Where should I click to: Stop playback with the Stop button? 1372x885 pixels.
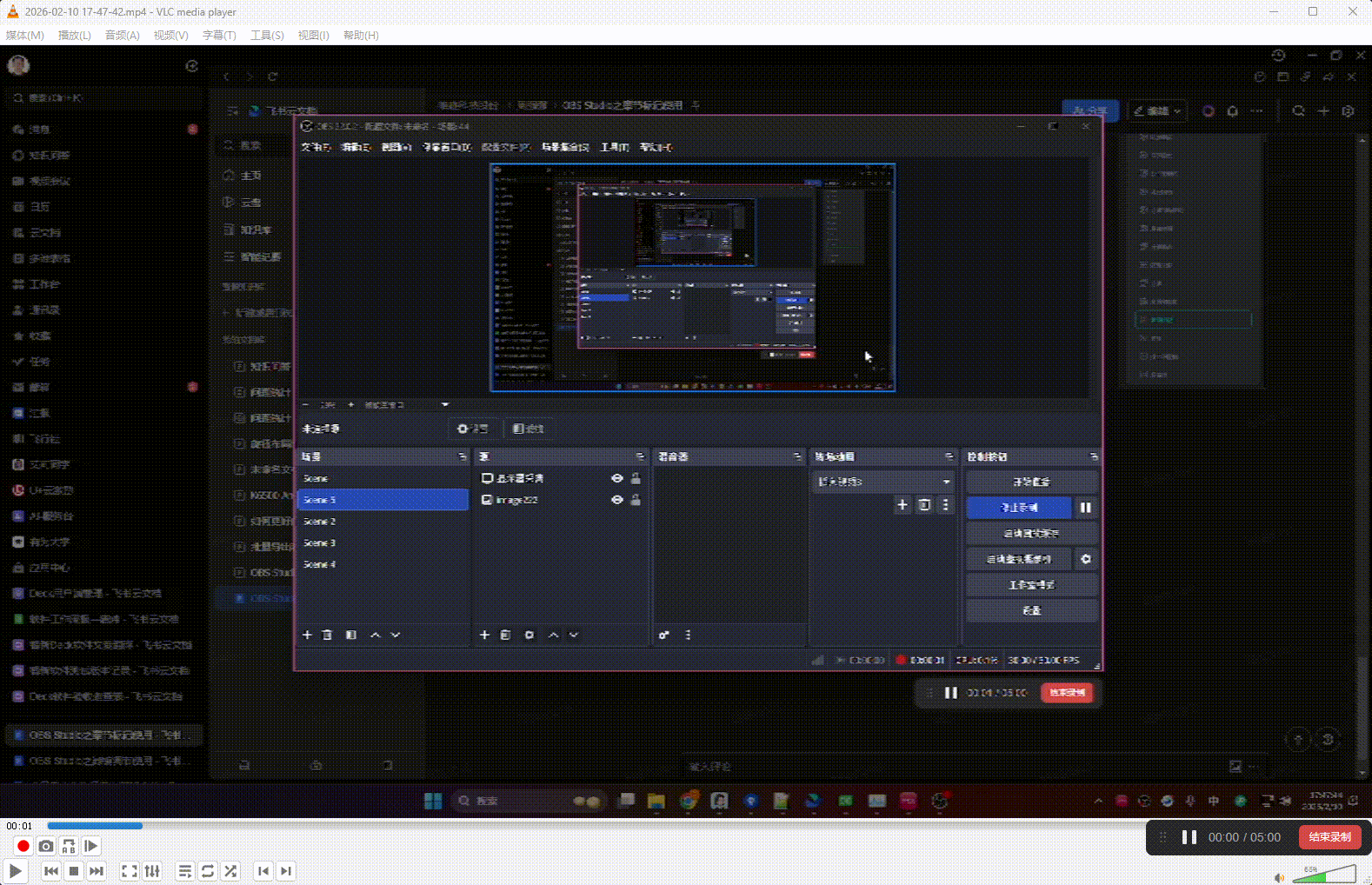point(74,871)
